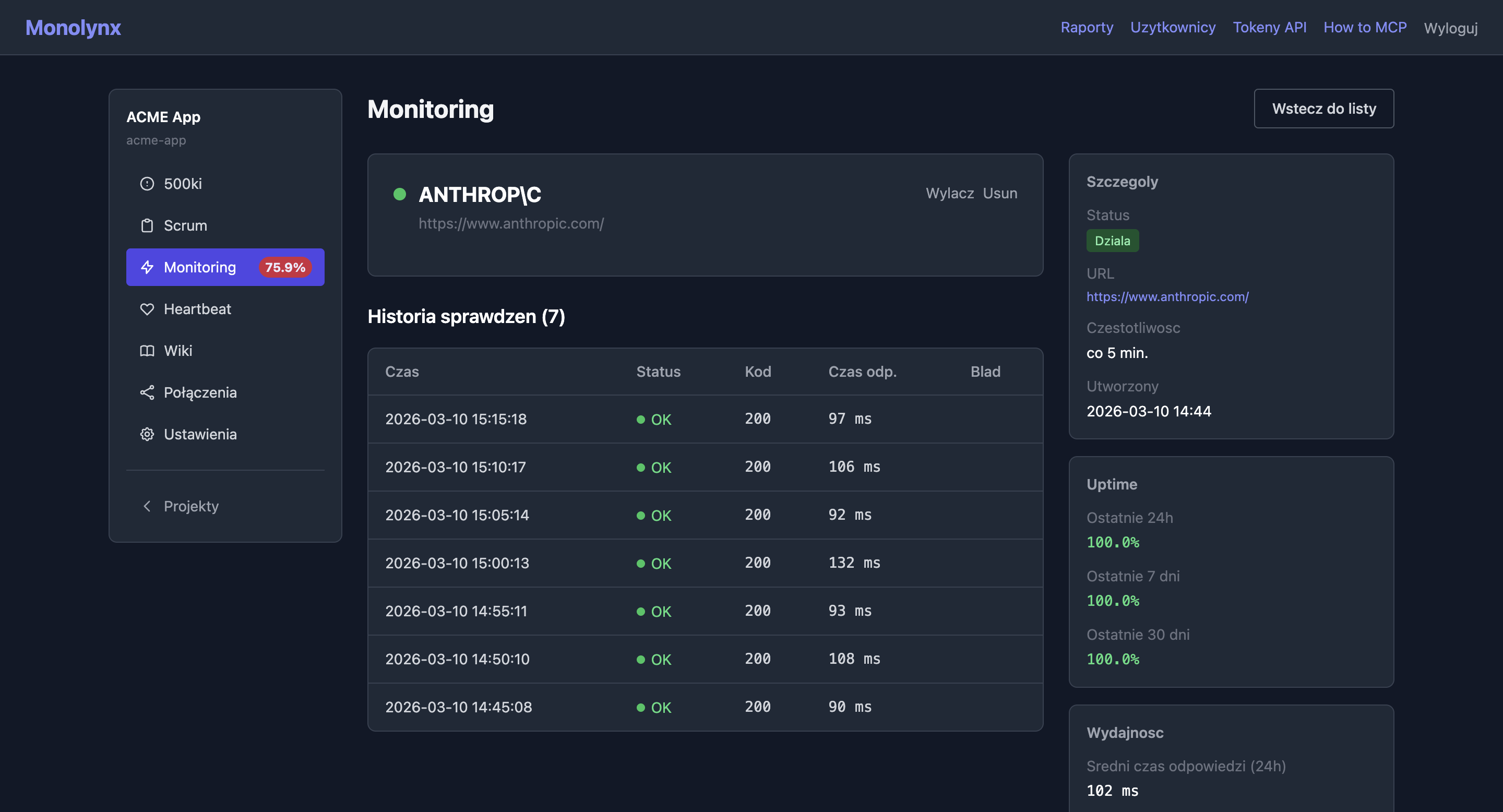Open the https://www.anthropic.com/ link

click(1167, 297)
